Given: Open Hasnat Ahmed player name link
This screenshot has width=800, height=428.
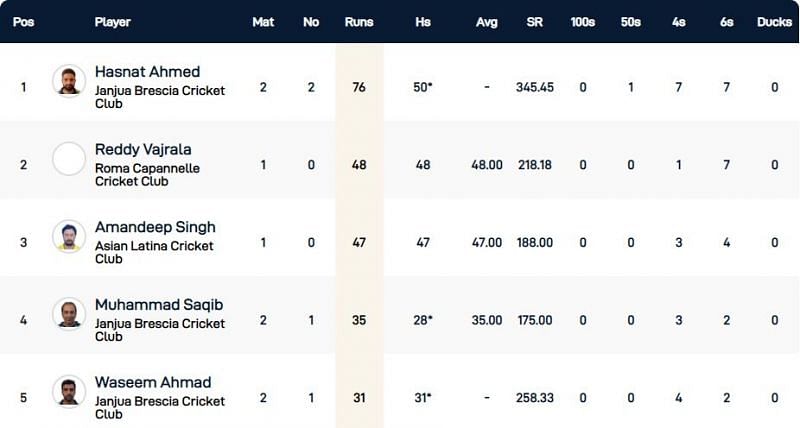Looking at the screenshot, I should (147, 72).
